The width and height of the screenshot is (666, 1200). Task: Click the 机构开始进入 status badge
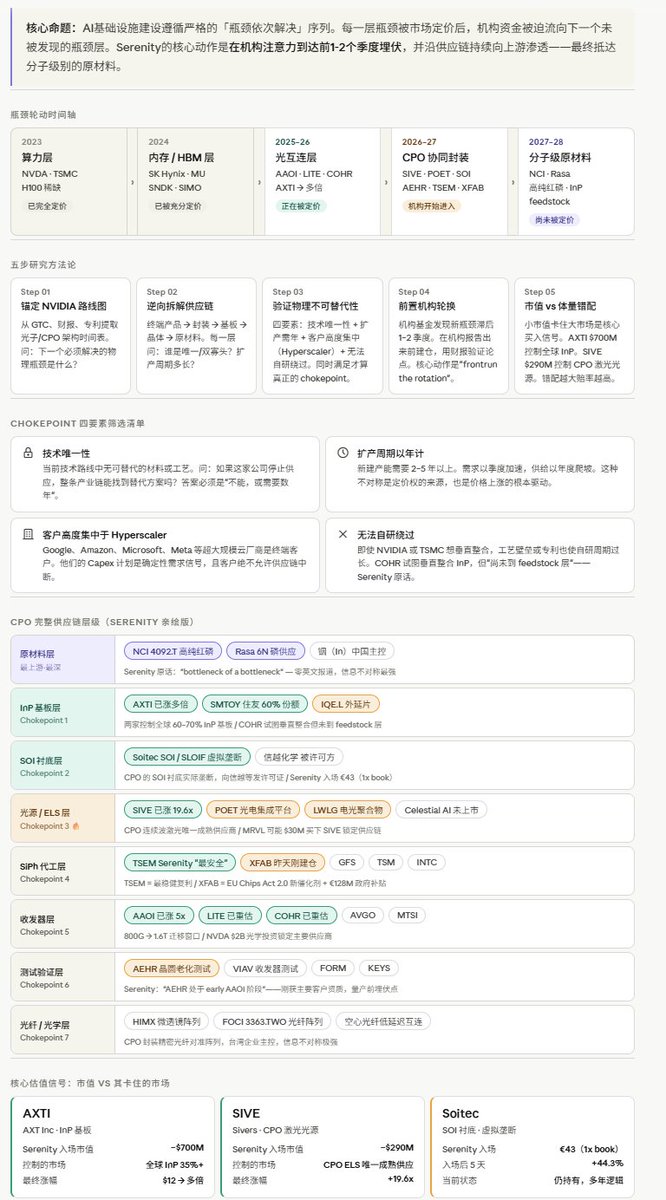[433, 205]
